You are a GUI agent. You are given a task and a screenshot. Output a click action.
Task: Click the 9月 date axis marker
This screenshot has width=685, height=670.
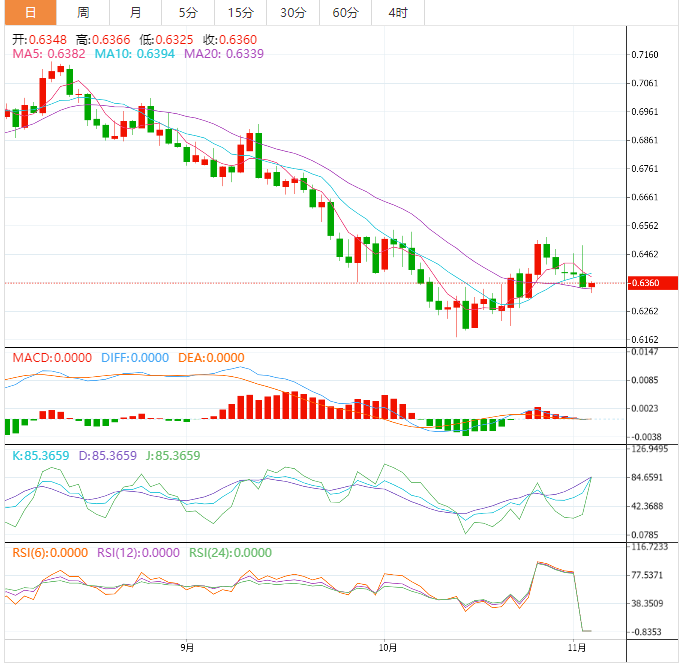(187, 647)
